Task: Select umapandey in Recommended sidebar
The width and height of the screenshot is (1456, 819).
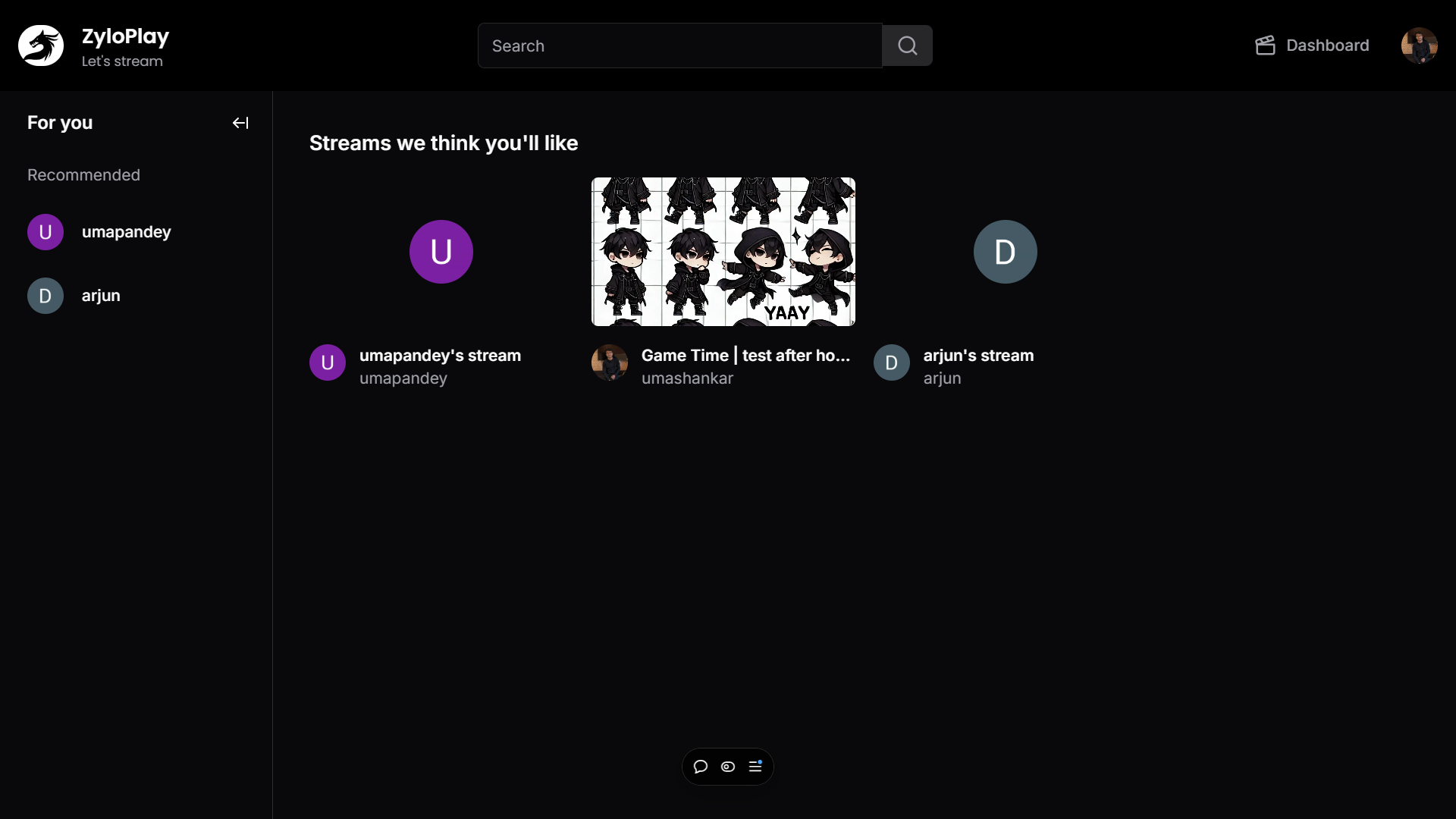Action: tap(126, 232)
